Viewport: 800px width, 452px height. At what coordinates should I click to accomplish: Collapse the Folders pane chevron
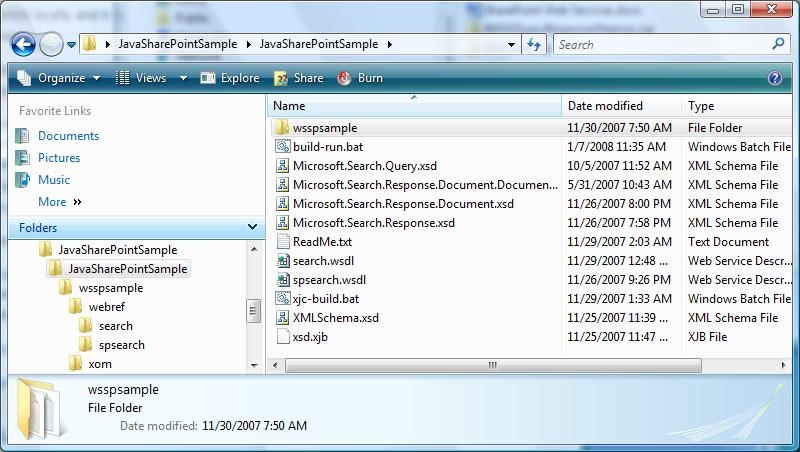point(252,227)
